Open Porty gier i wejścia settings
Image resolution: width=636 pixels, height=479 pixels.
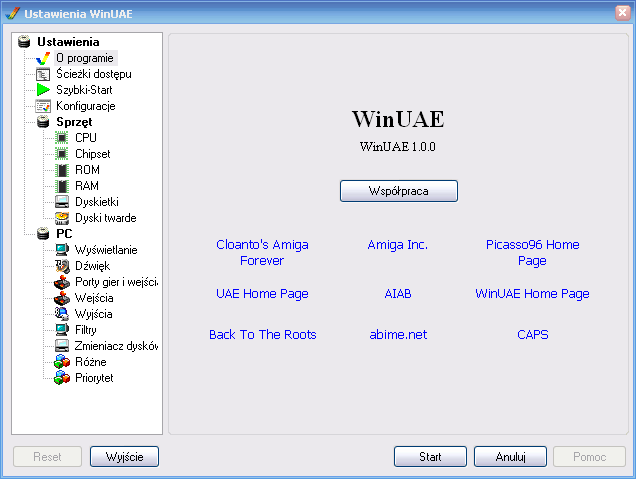tap(116, 282)
